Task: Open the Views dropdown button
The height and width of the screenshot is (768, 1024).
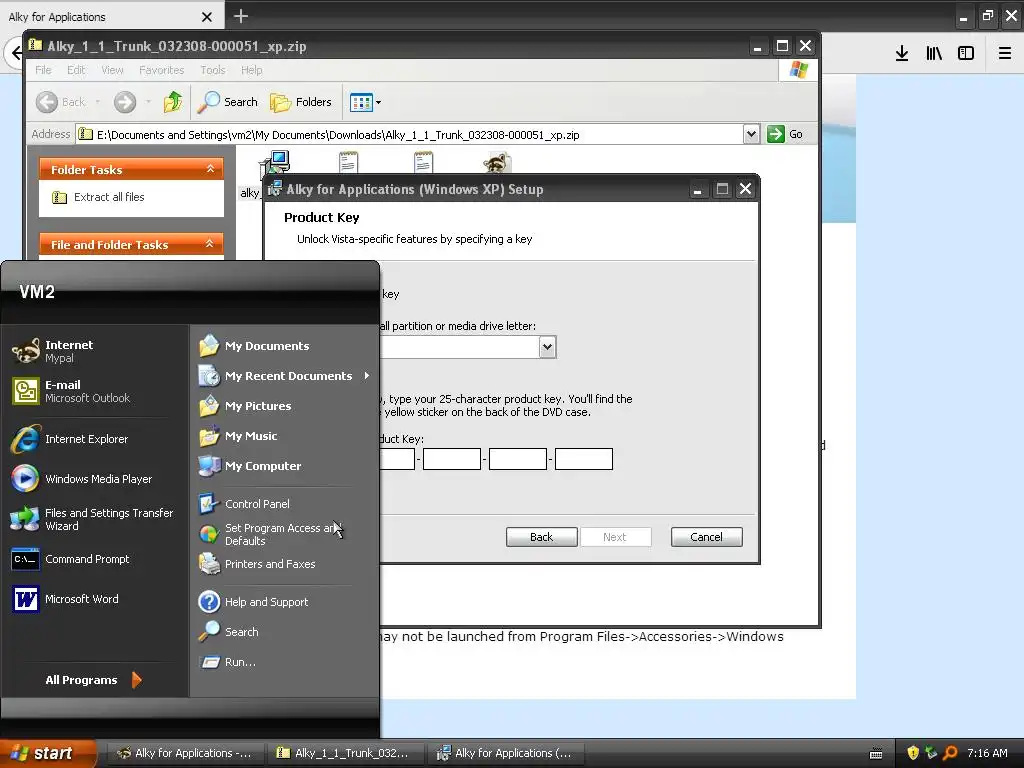Action: click(x=365, y=102)
